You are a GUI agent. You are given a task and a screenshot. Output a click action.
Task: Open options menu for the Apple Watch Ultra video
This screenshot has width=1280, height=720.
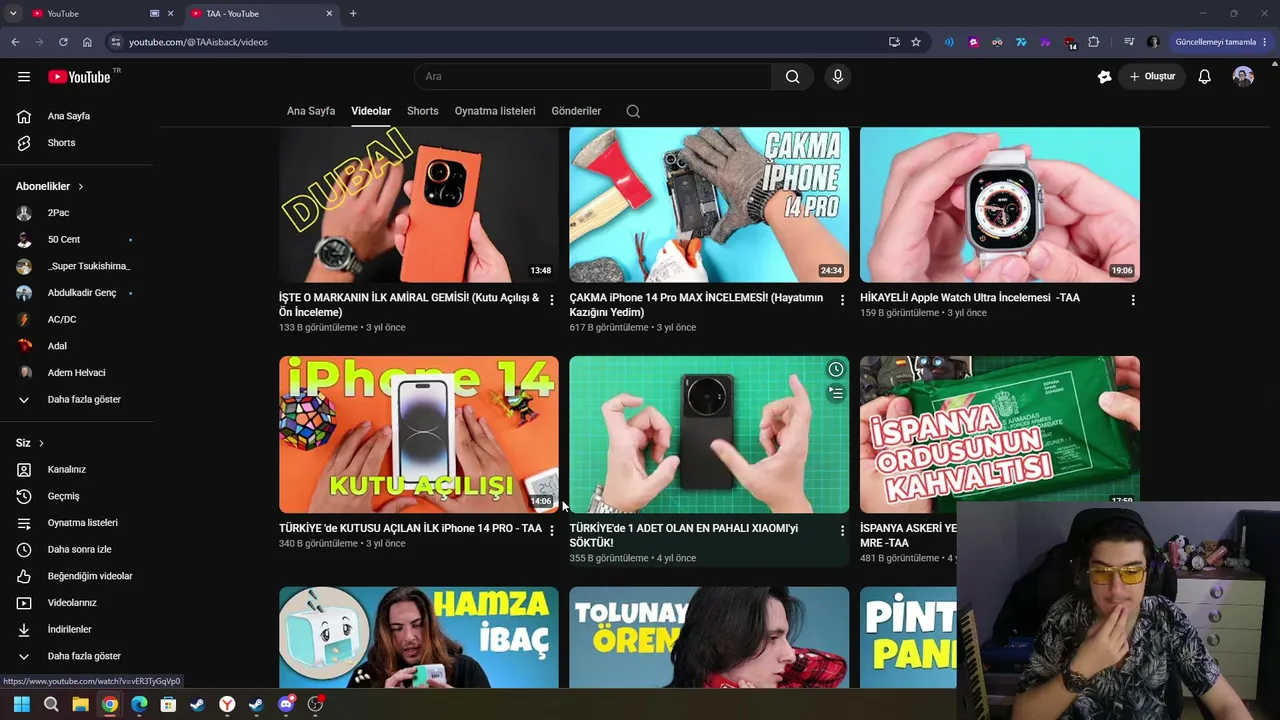pos(1133,300)
